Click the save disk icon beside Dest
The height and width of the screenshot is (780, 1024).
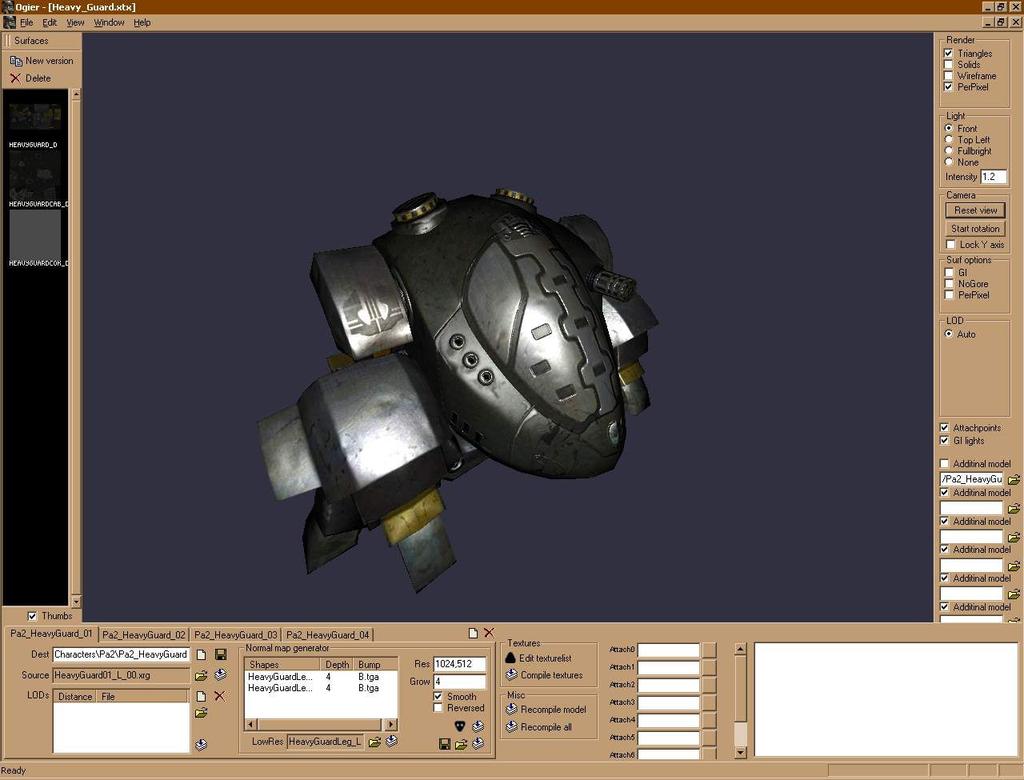[x=221, y=655]
